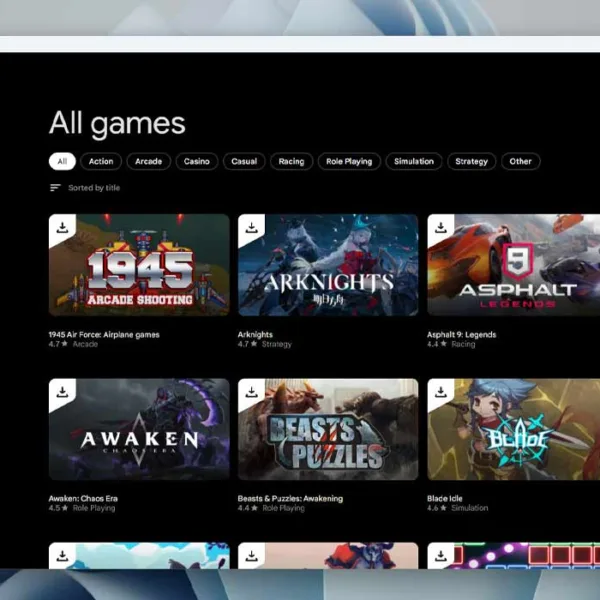Image resolution: width=600 pixels, height=600 pixels.
Task: Open the 1945 Arcade Shooting thumbnail
Action: pyautogui.click(x=139, y=265)
